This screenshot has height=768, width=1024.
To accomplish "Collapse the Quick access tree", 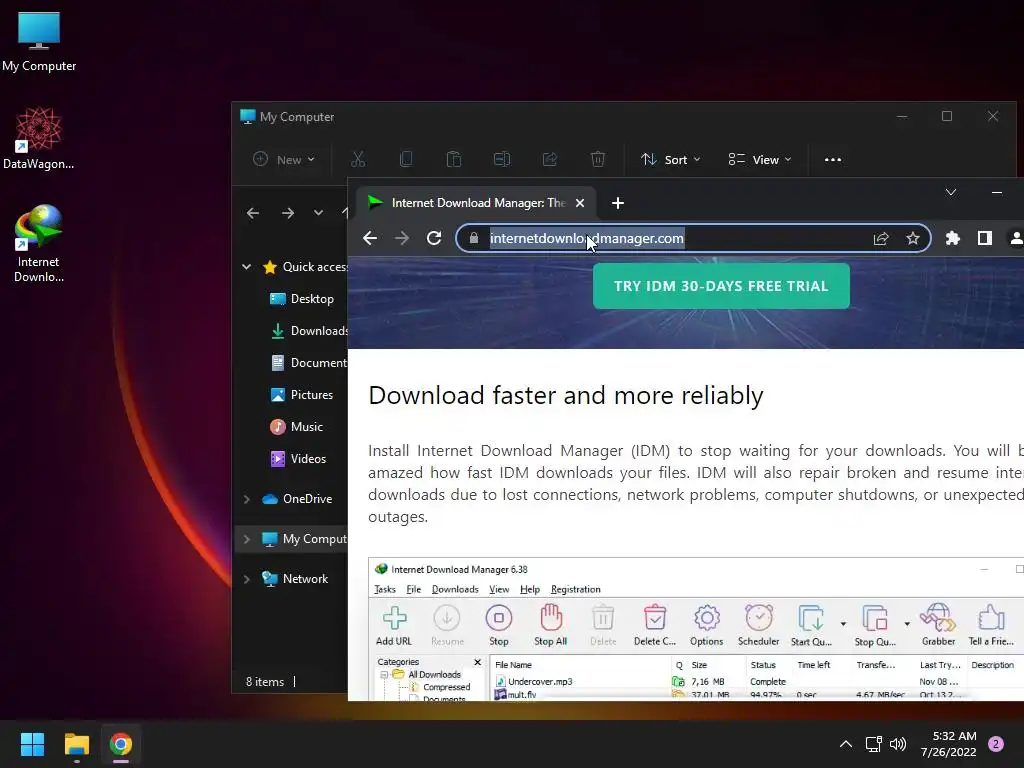I will tap(247, 266).
